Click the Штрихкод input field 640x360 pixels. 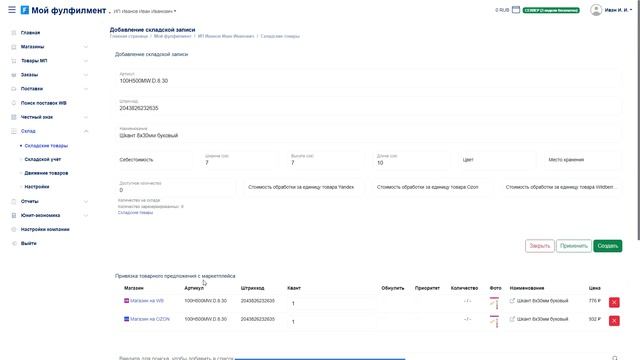pyautogui.click(x=369, y=105)
